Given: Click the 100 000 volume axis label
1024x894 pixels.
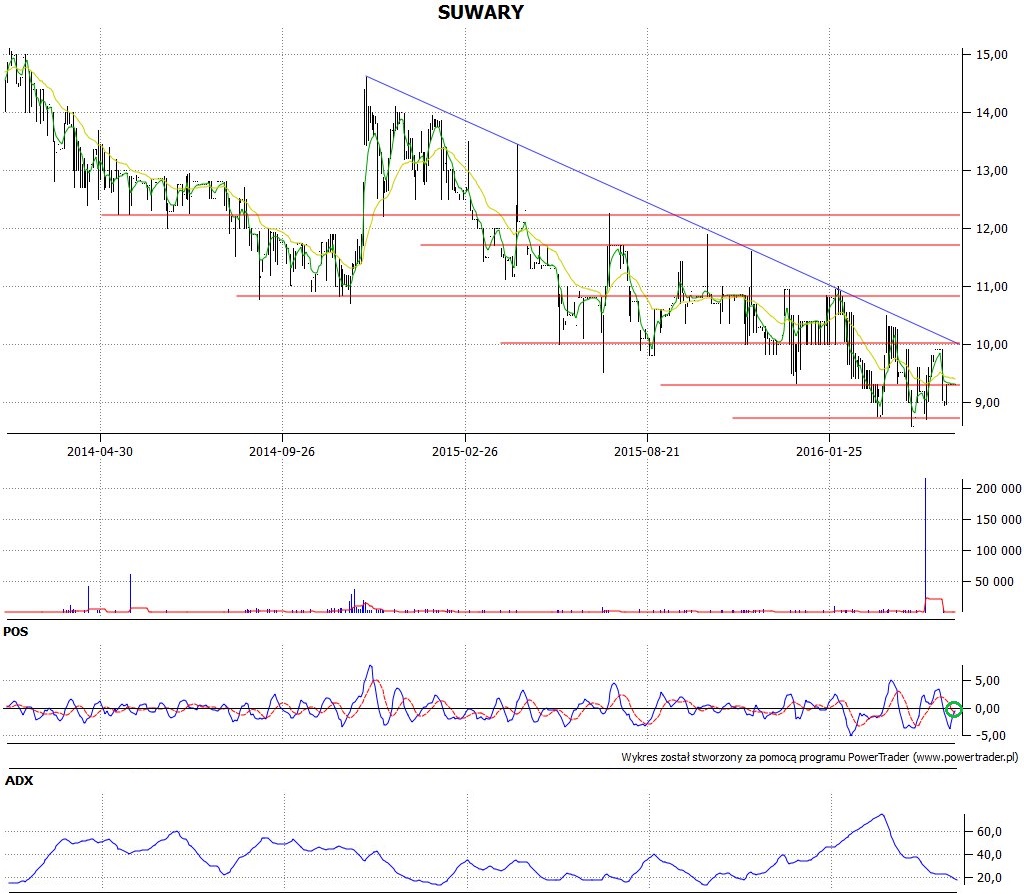Looking at the screenshot, I should (999, 551).
